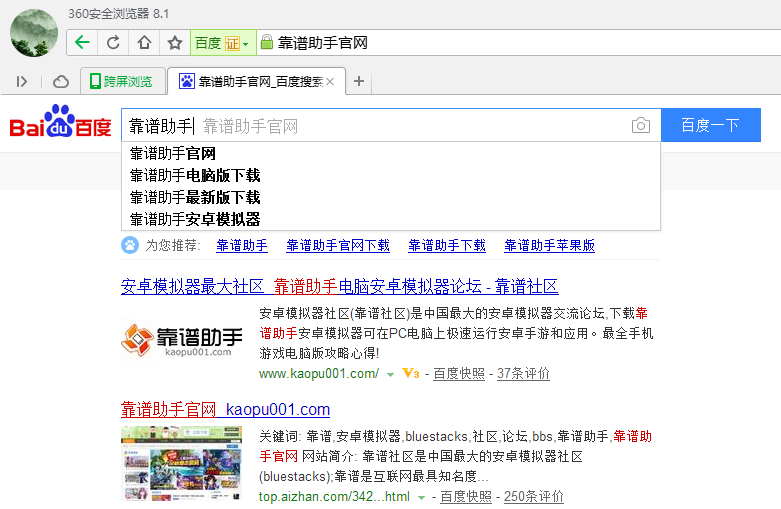Open the user avatar profile picture
This screenshot has height=509, width=781.
pos(34,33)
